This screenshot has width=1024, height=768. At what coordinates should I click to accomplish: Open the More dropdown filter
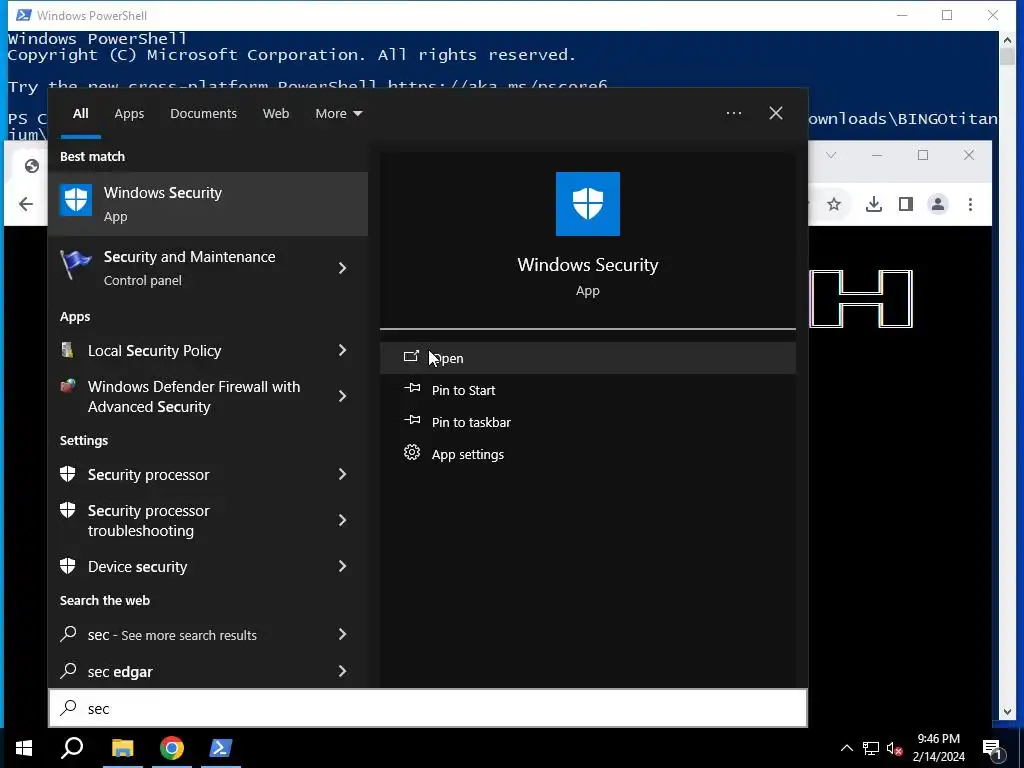pyautogui.click(x=338, y=113)
